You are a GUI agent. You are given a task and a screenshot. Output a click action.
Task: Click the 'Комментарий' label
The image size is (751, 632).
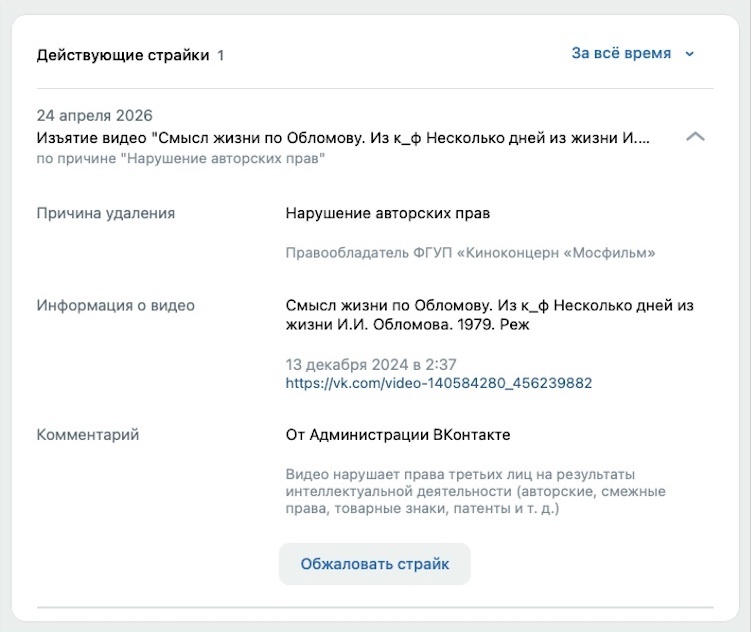point(88,435)
